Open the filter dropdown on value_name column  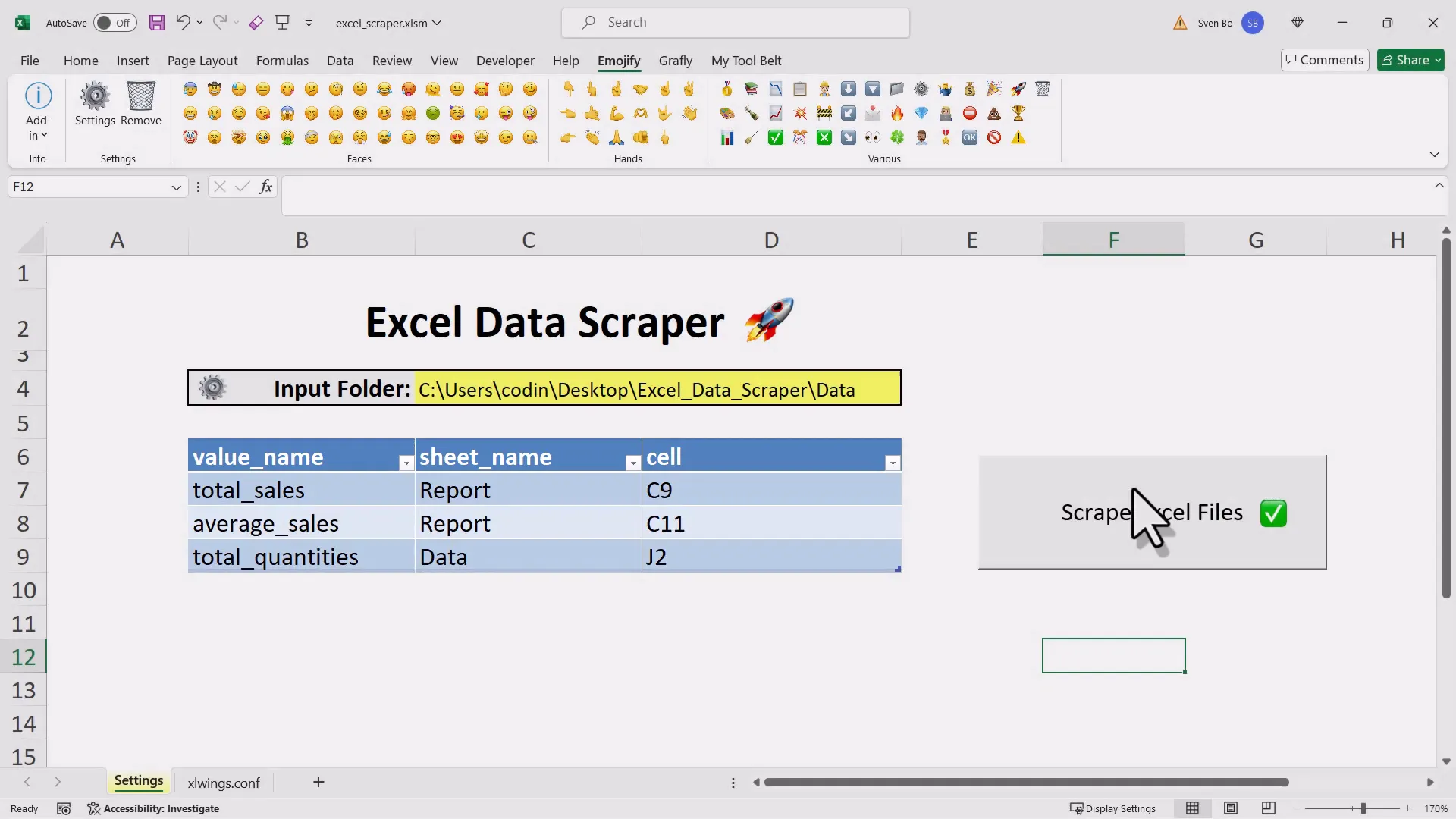click(x=406, y=462)
